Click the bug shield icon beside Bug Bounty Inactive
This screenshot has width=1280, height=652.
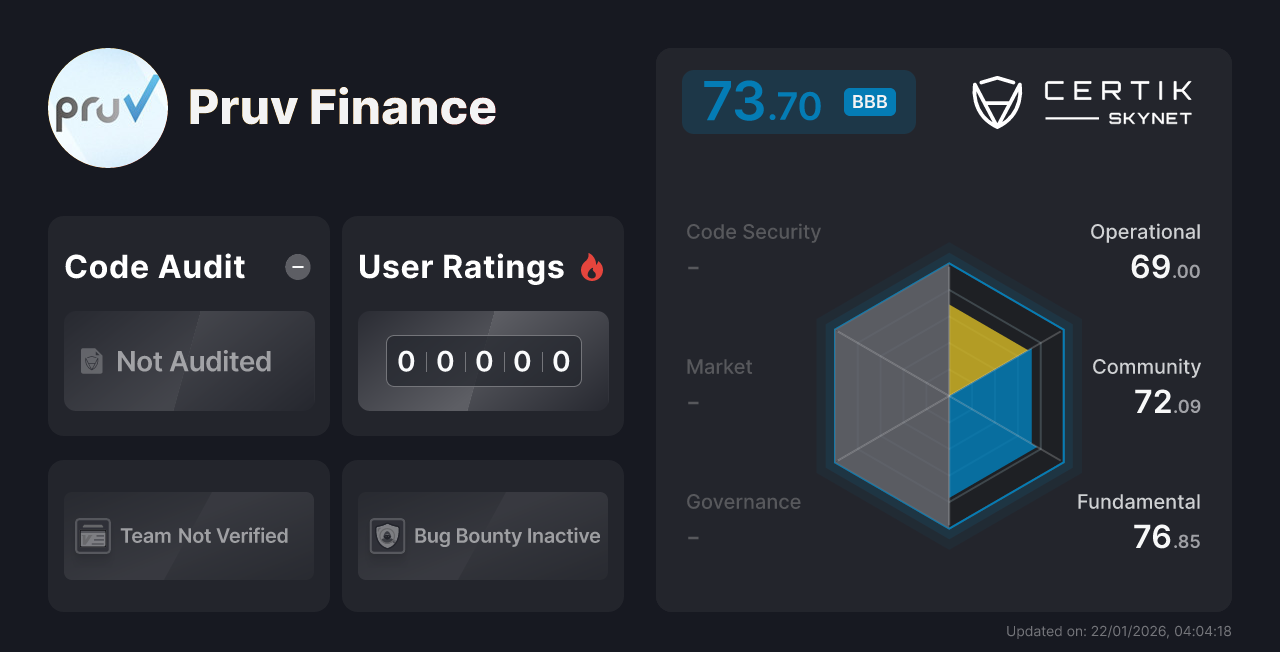click(x=385, y=536)
